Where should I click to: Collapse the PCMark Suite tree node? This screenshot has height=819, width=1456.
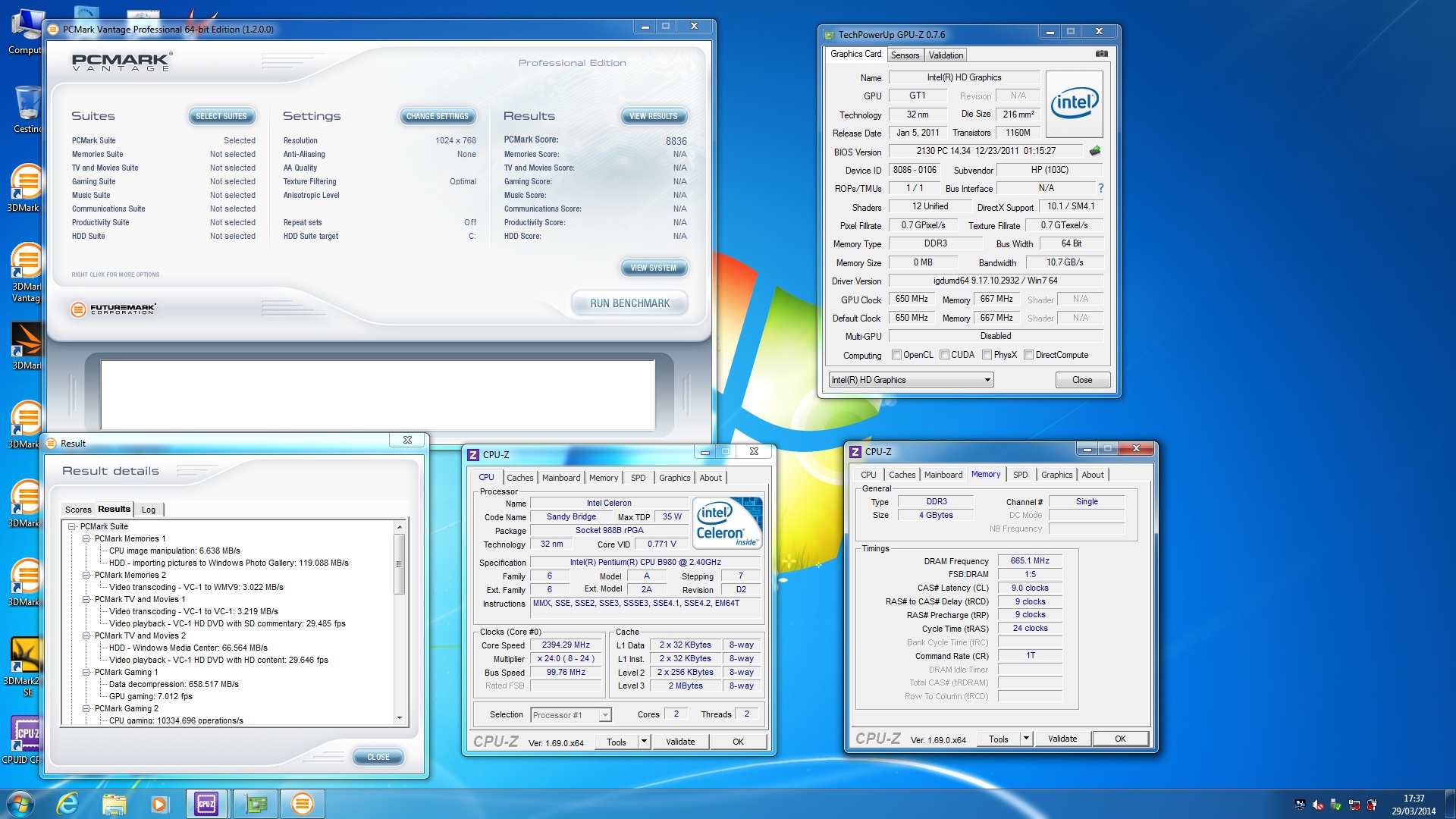click(x=72, y=526)
